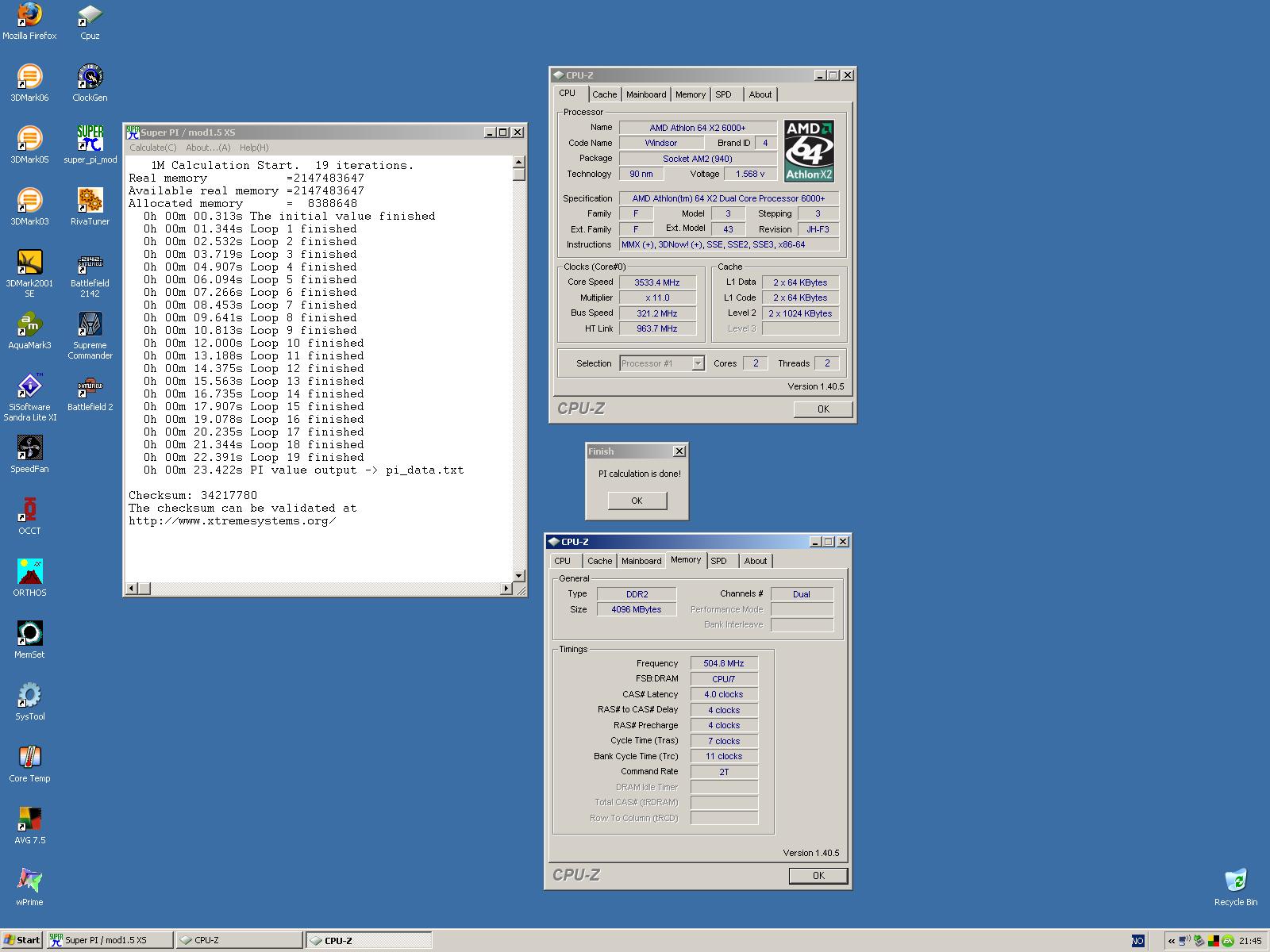Launch OCCT desktop icon
The height and width of the screenshot is (952, 1270).
coord(29,516)
